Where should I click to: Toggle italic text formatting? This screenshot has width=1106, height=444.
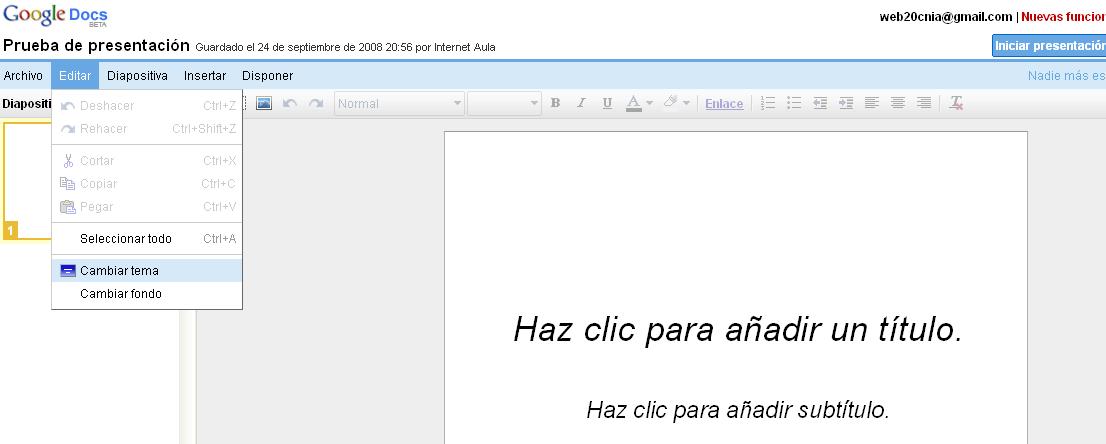(x=581, y=103)
